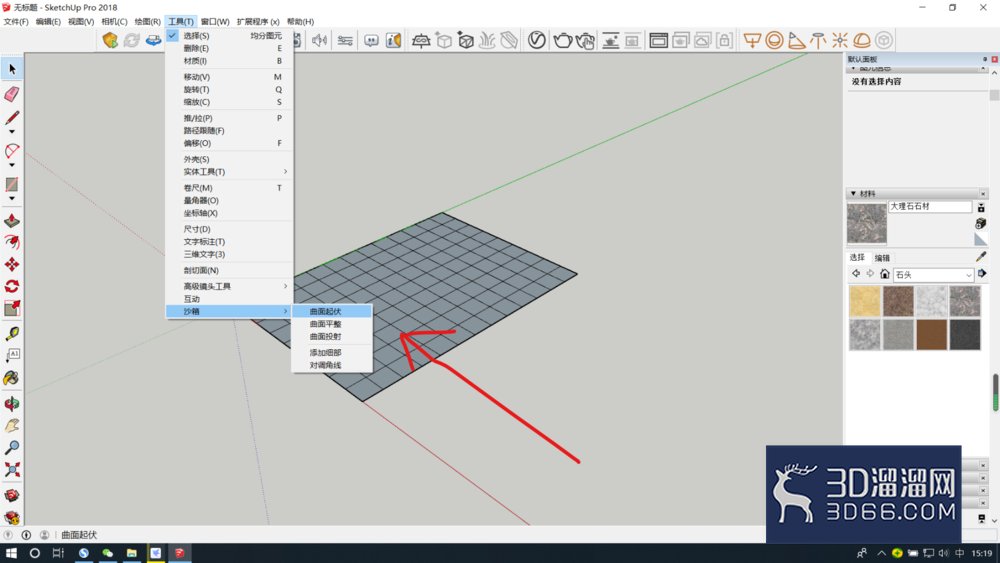Choose the Eraser tool
Image resolution: width=1000 pixels, height=563 pixels.
click(x=11, y=94)
